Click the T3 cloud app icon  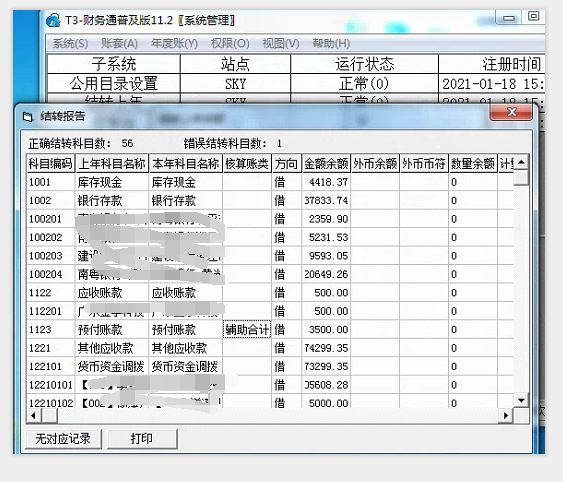(53, 20)
